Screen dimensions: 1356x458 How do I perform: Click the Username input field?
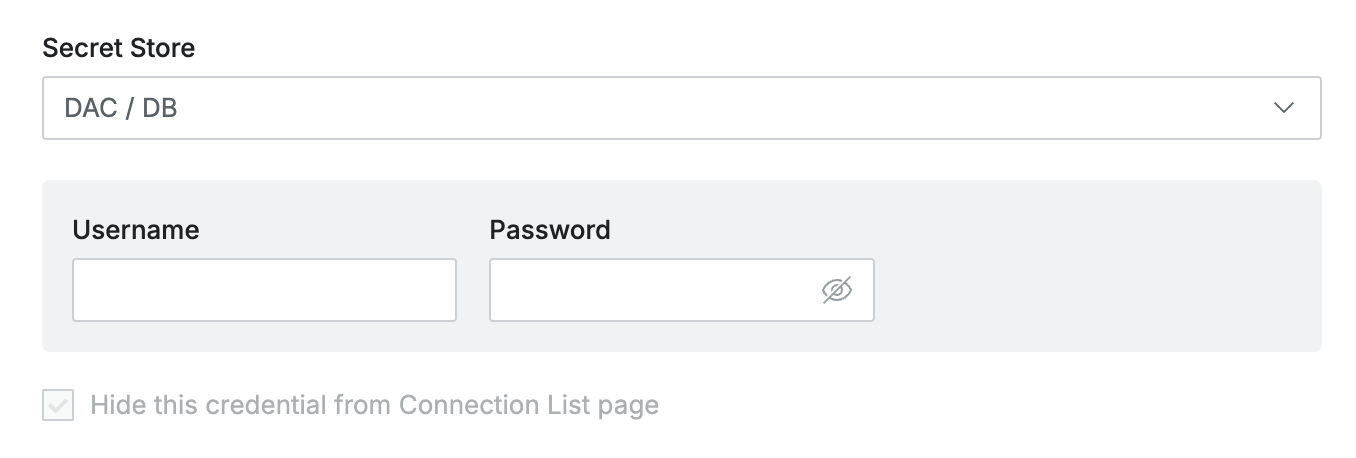click(x=264, y=290)
